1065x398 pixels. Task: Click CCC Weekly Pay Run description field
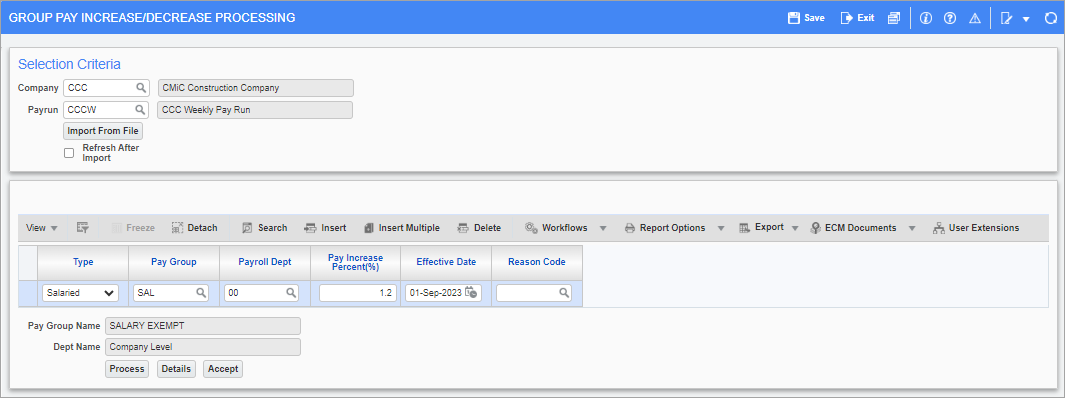click(x=255, y=109)
